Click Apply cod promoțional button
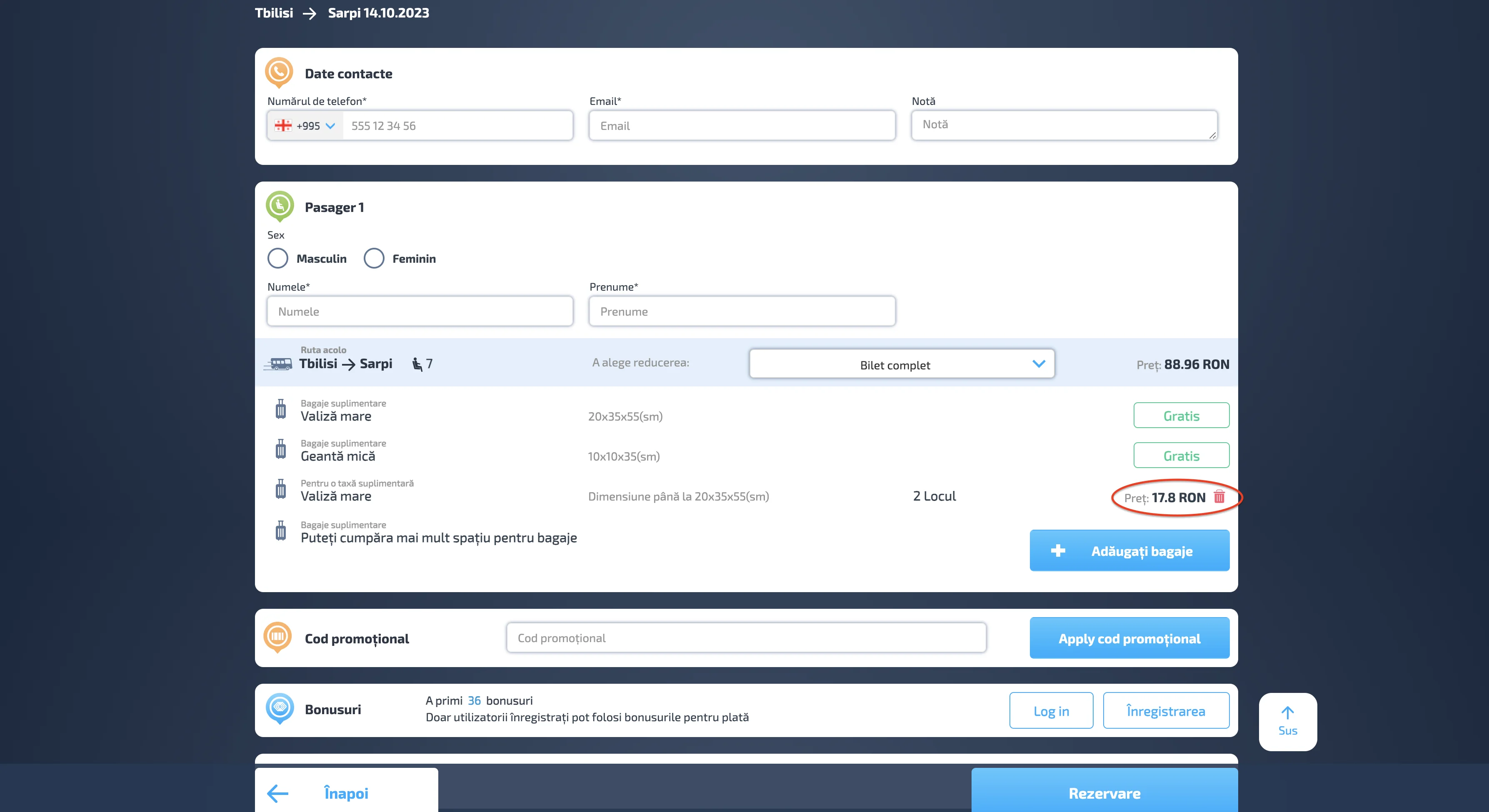 1129,638
